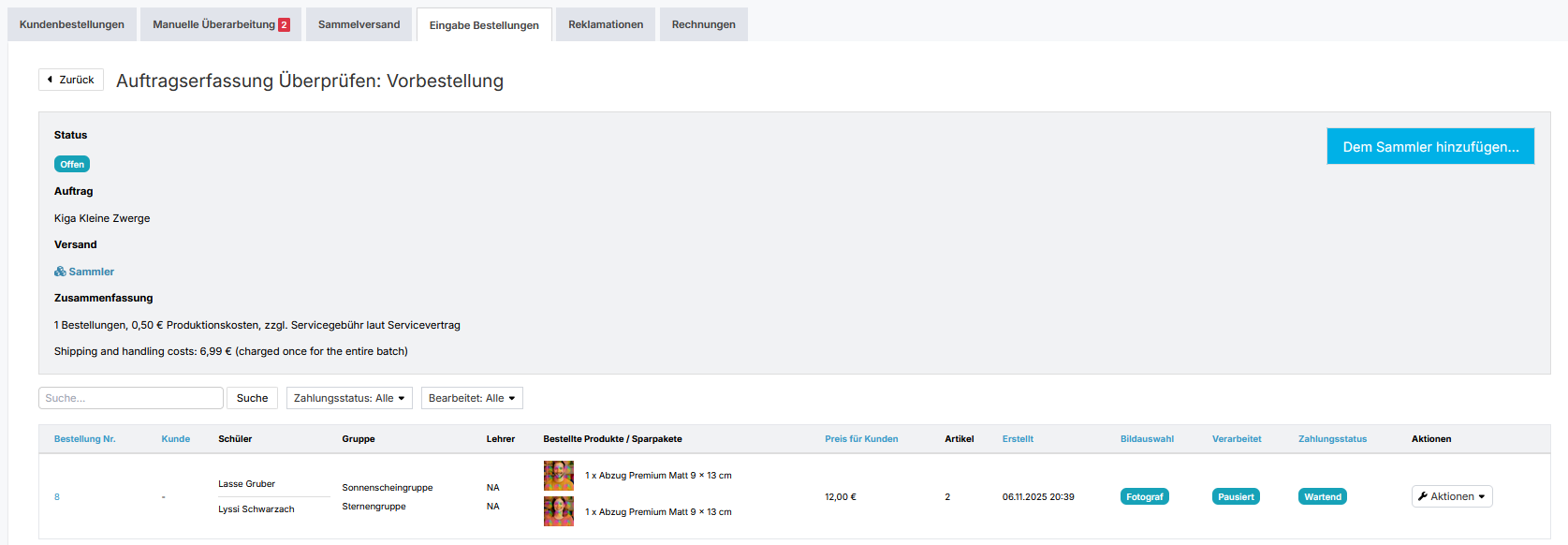Click the Sammler boxes icon
This screenshot has width=1568, height=545.
(x=60, y=272)
